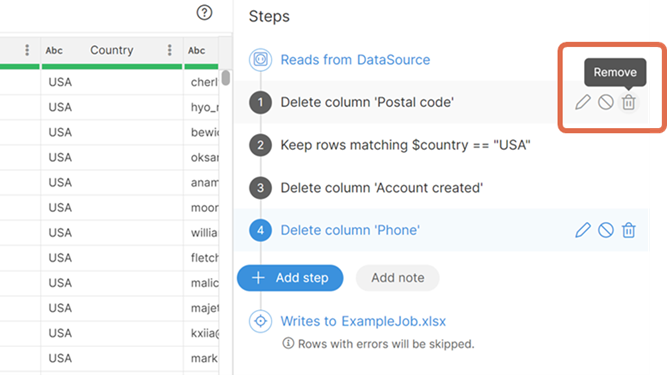
Task: Select the cell beginning with 'kxiia'
Action: tap(201, 333)
